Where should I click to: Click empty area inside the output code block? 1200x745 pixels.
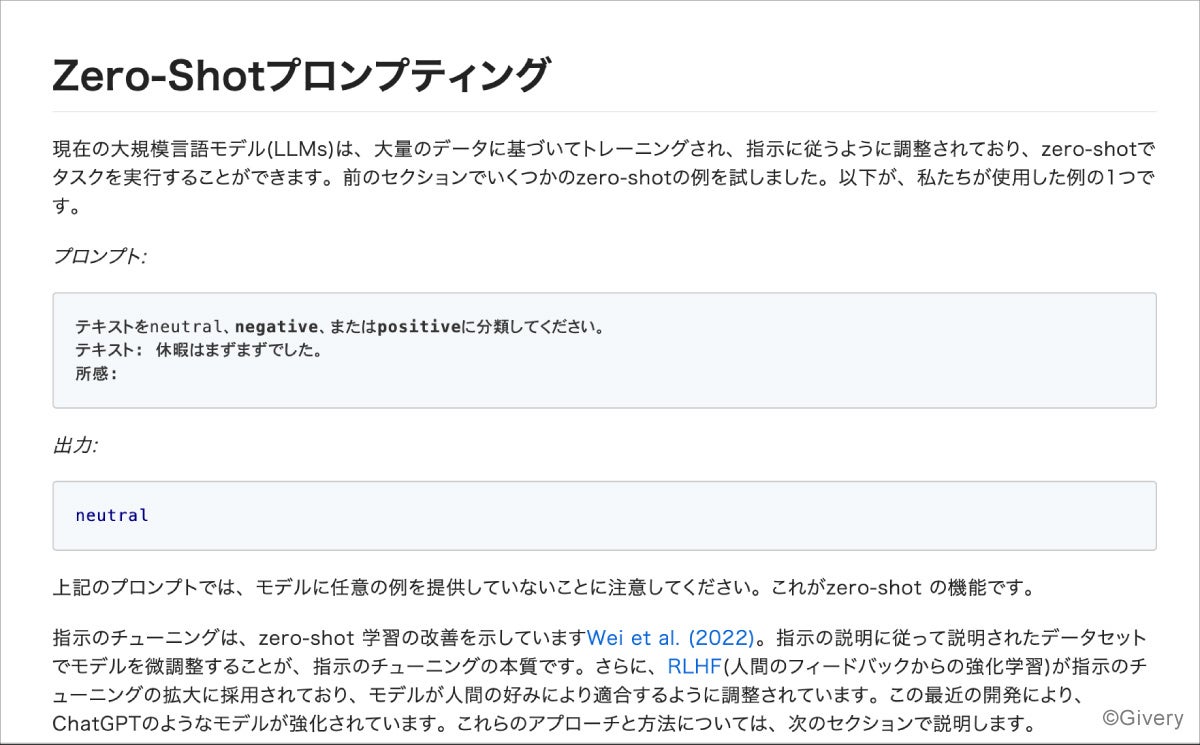click(650, 516)
